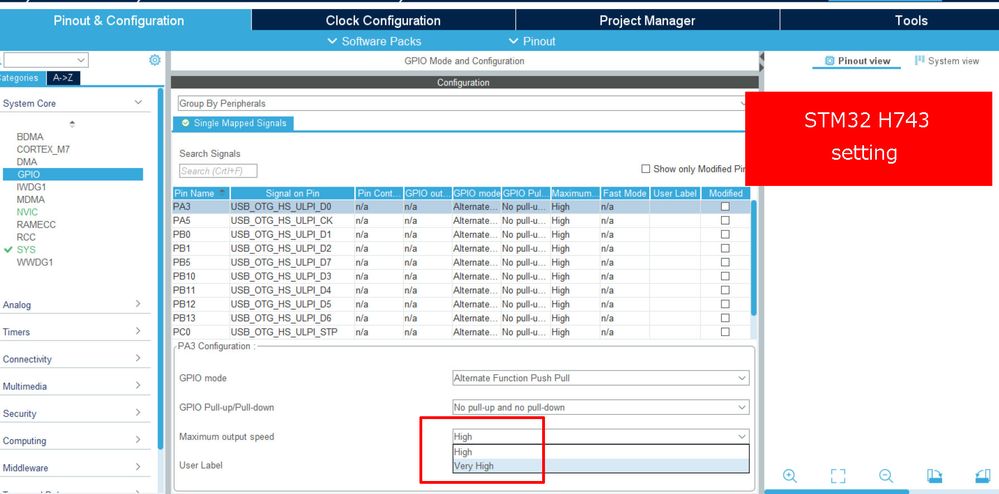Click the User Label column header
Image resolution: width=999 pixels, height=494 pixels.
[x=675, y=193]
